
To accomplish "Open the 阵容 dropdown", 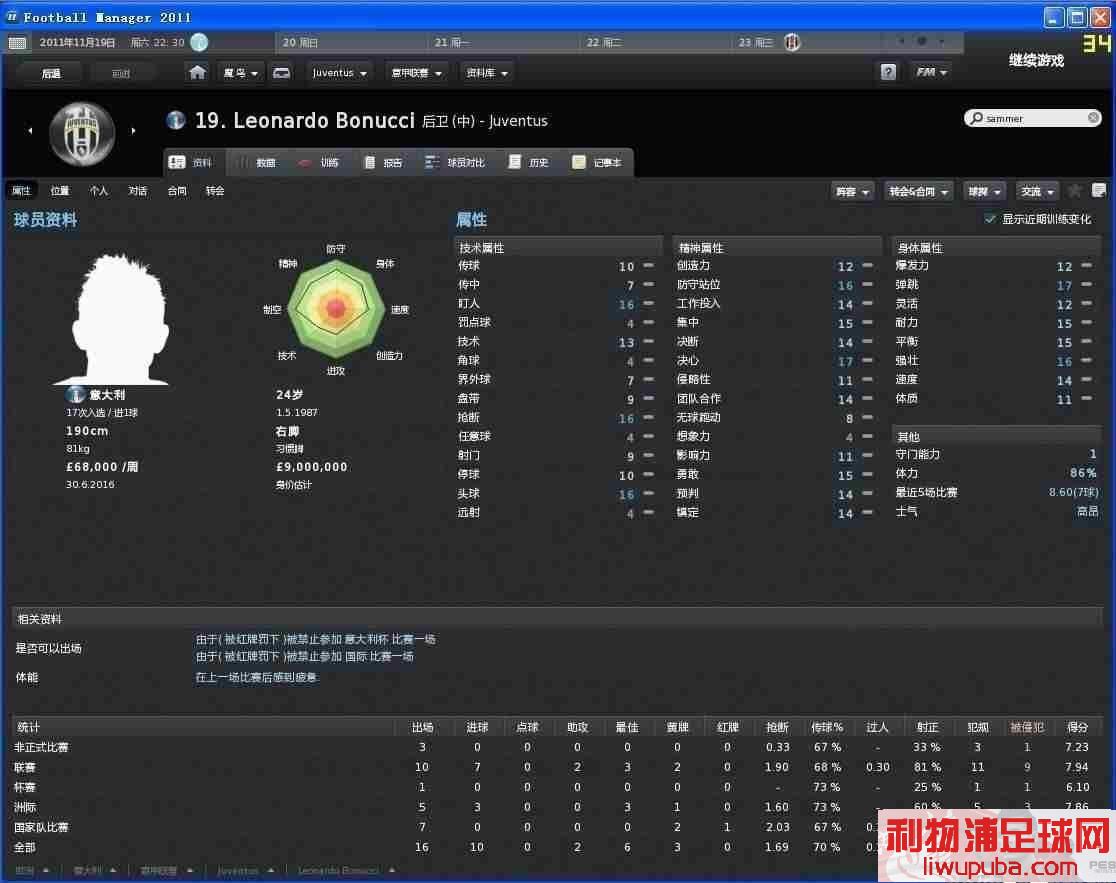I will 852,191.
